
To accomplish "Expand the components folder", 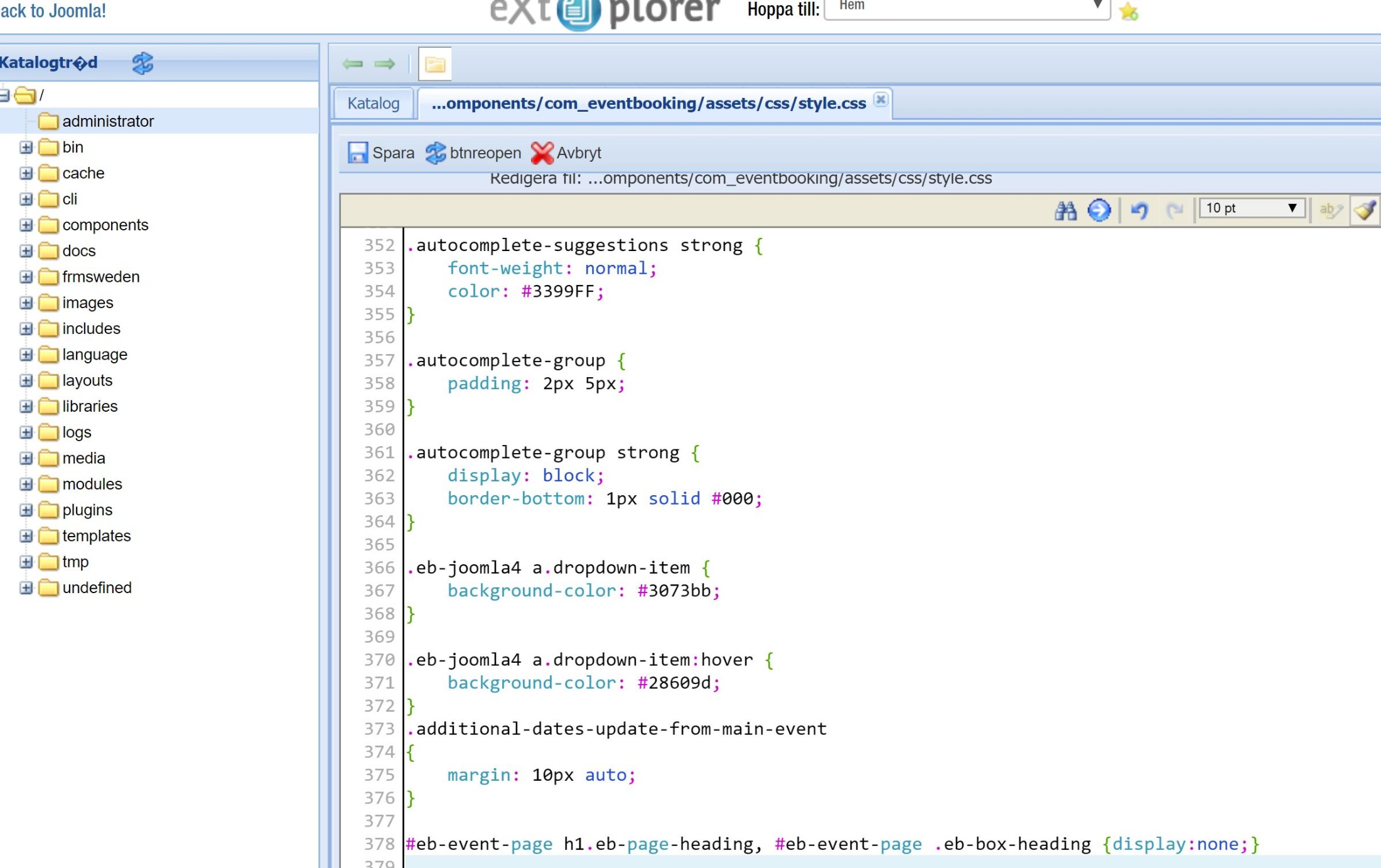I will [26, 225].
